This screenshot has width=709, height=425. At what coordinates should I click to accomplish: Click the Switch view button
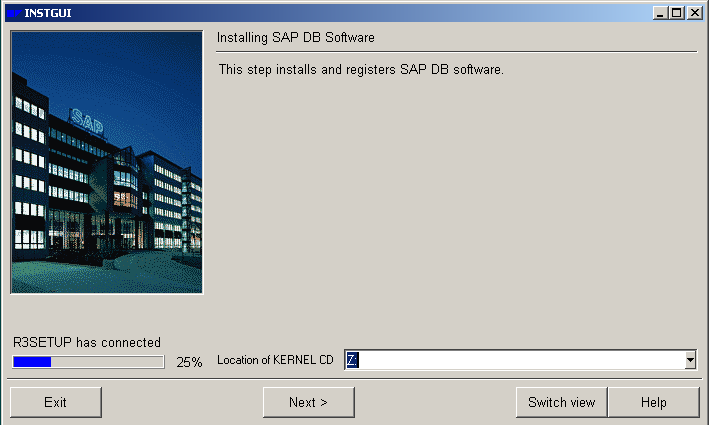[561, 402]
